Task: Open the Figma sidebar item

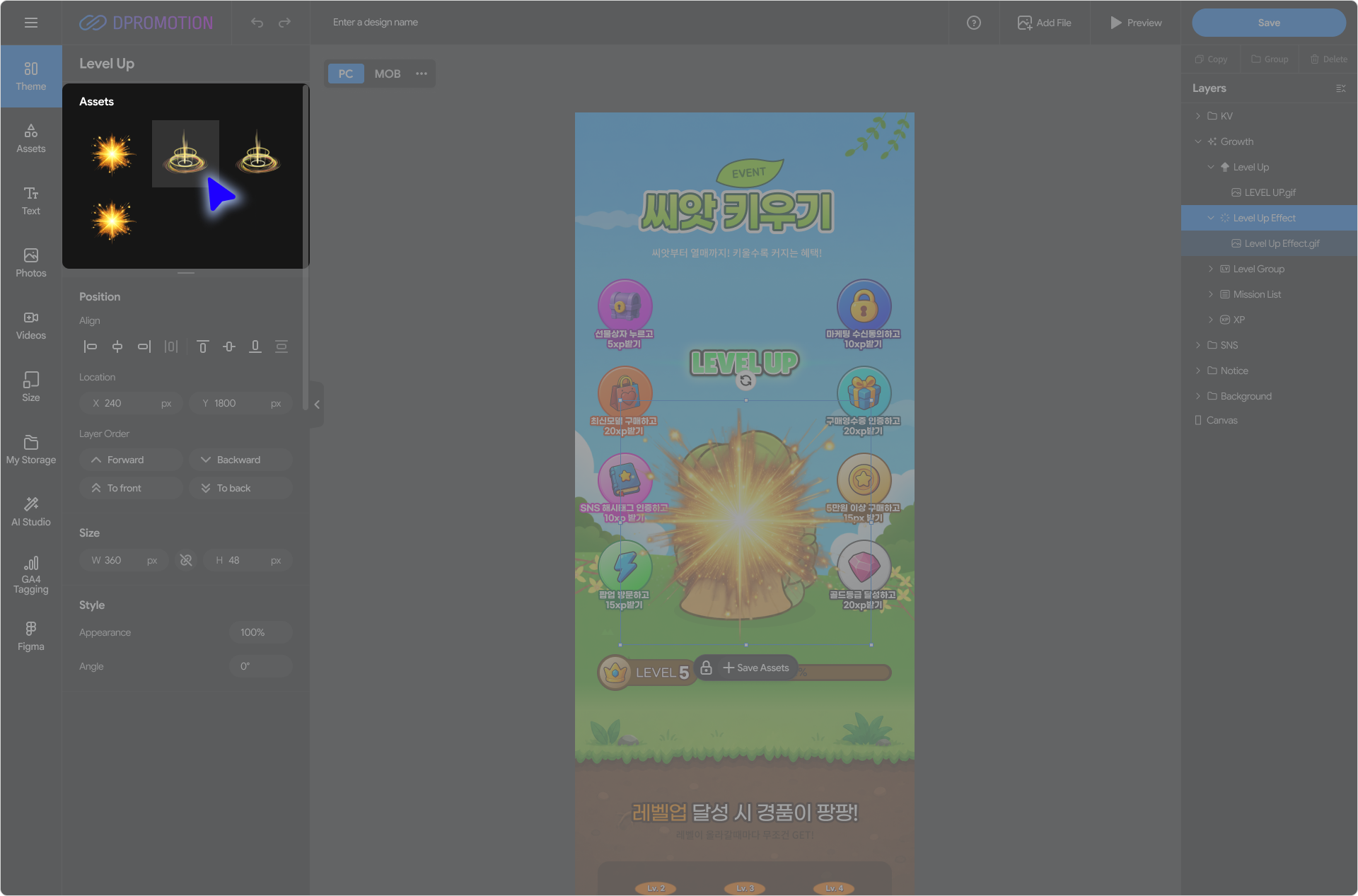Action: tap(31, 636)
